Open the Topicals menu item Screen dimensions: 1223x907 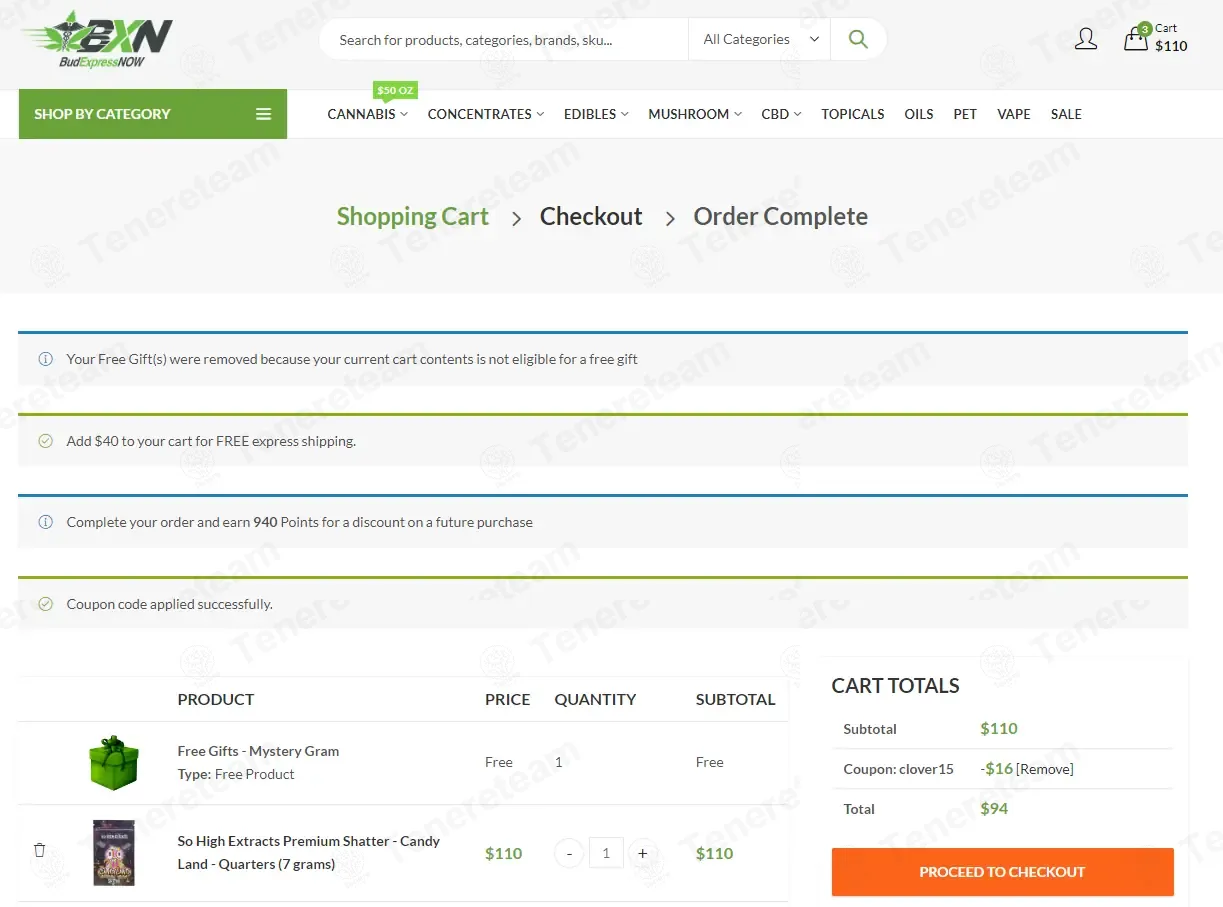pyautogui.click(x=853, y=114)
